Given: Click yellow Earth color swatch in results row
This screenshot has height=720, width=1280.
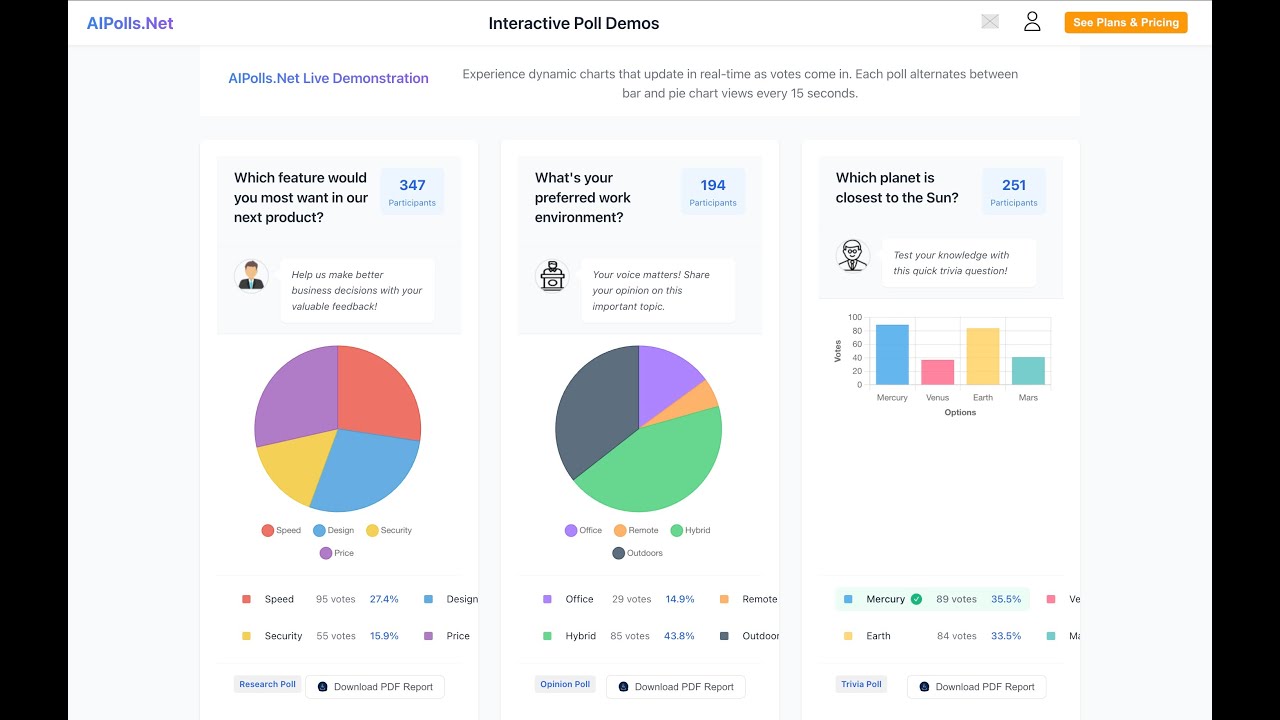Looking at the screenshot, I should coord(848,636).
